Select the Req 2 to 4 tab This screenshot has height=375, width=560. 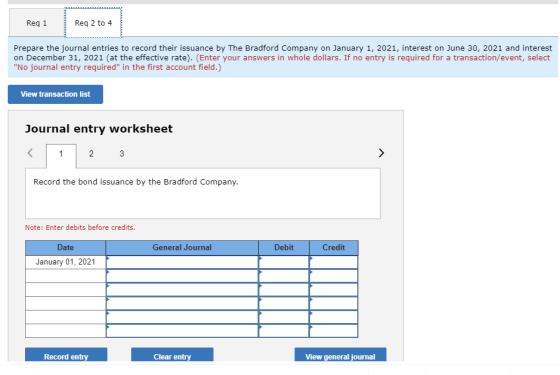pyautogui.click(x=93, y=23)
